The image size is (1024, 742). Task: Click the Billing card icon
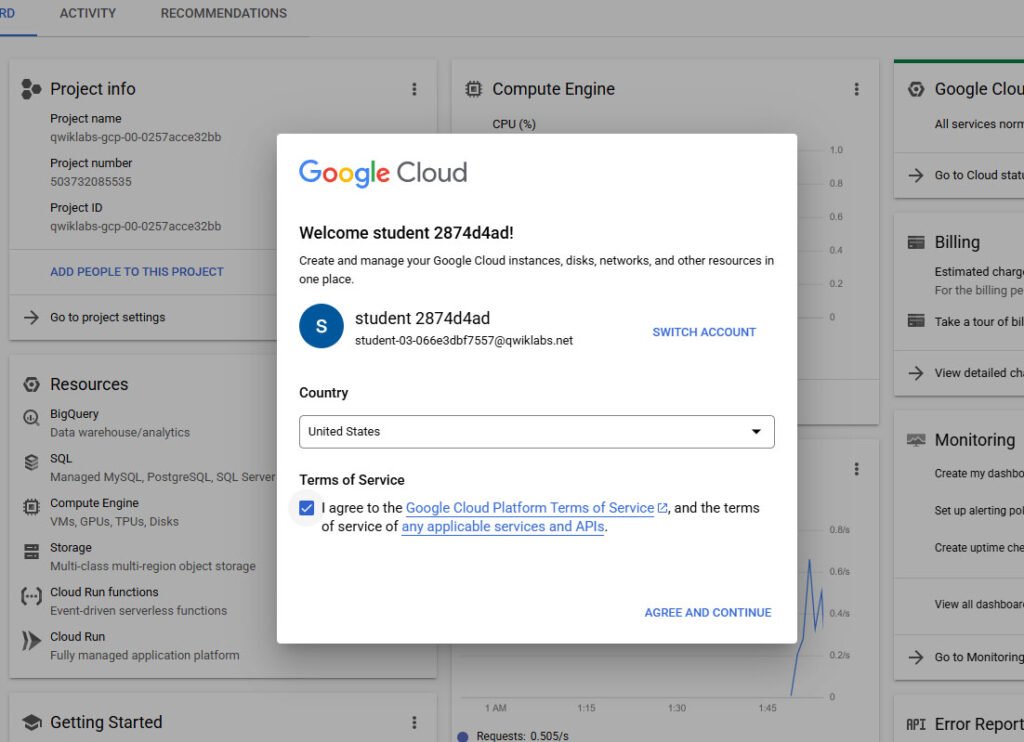(x=916, y=242)
